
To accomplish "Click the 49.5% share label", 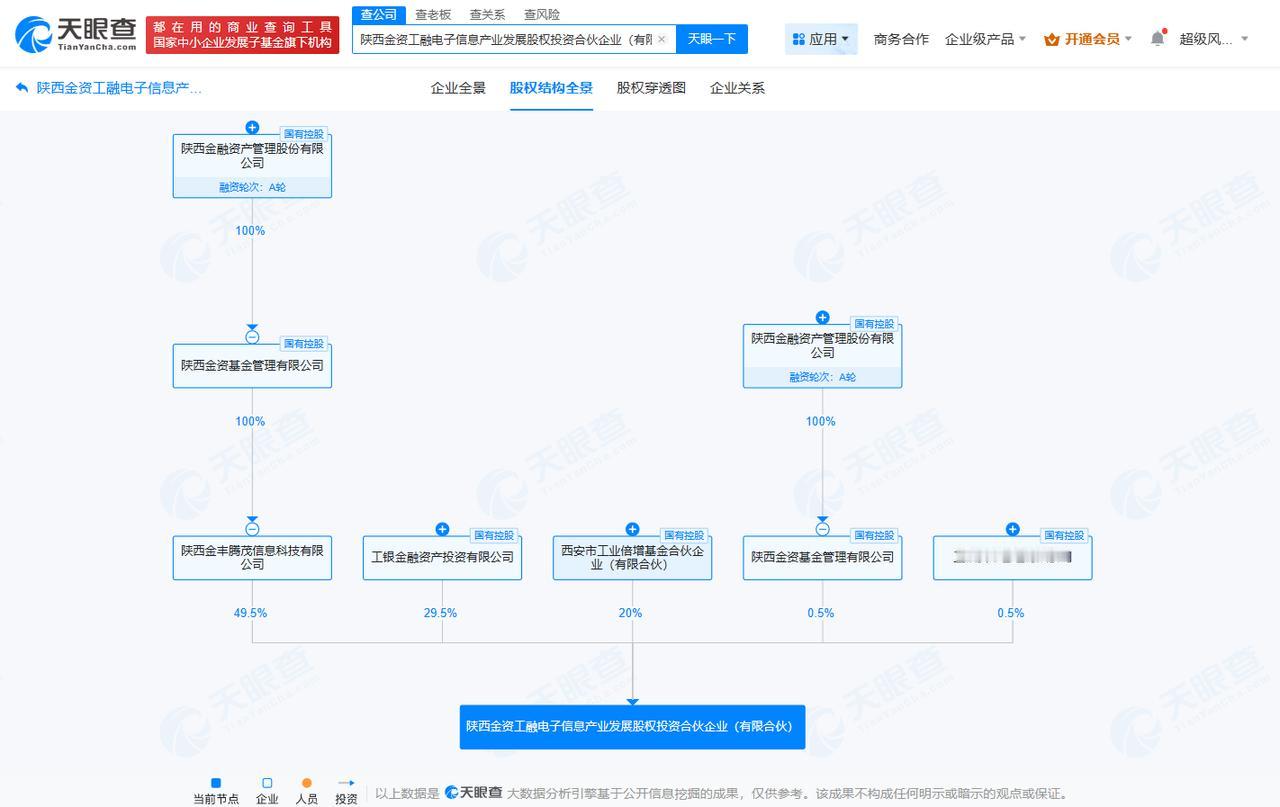I will pos(250,613).
